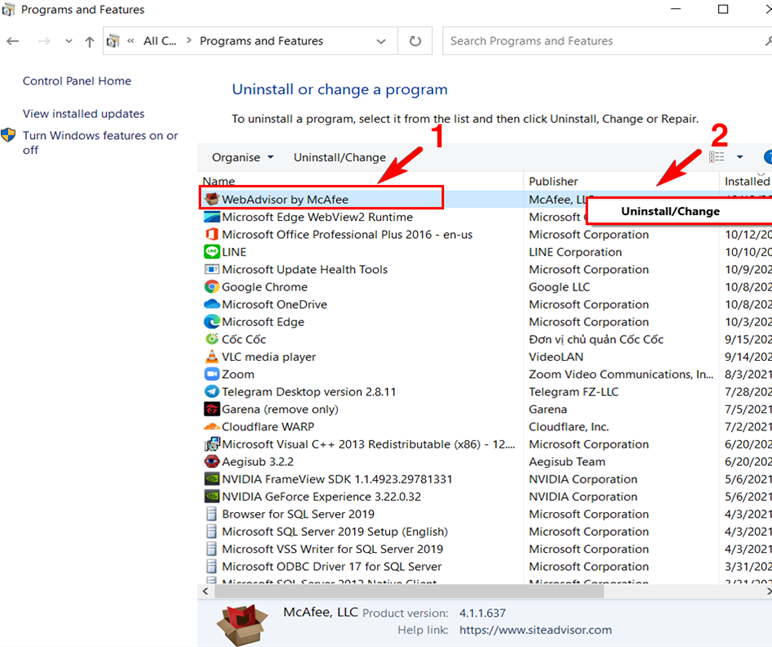Click the Microsoft Edge browser icon

coord(212,322)
